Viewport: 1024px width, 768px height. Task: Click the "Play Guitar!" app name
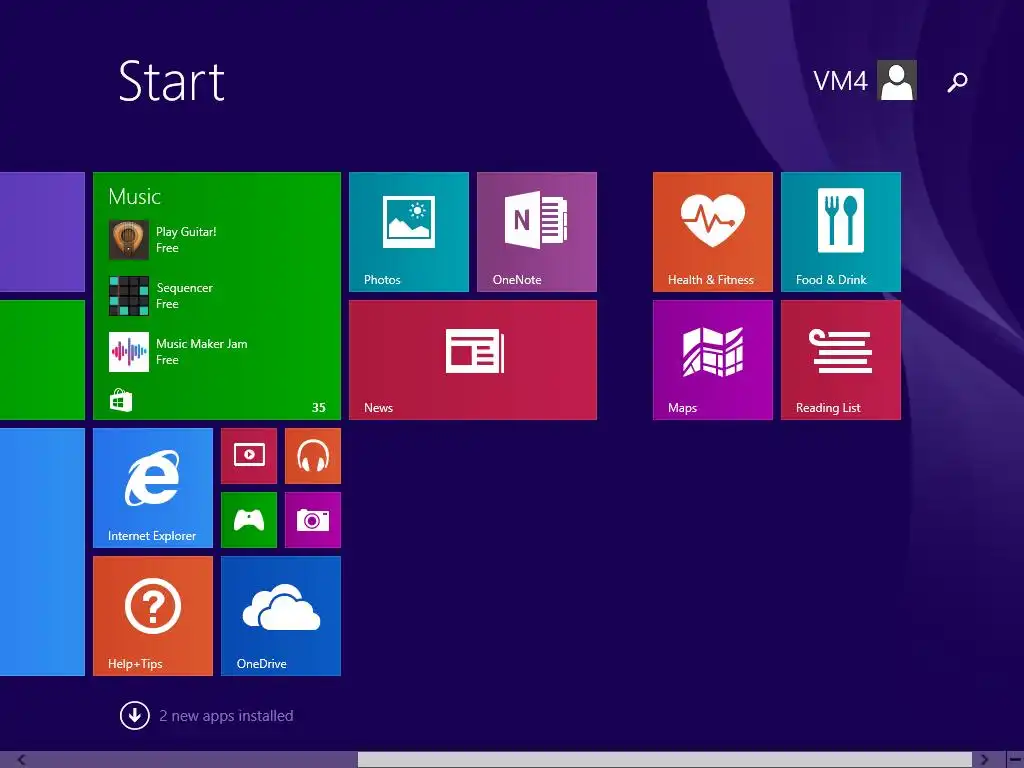(x=186, y=232)
